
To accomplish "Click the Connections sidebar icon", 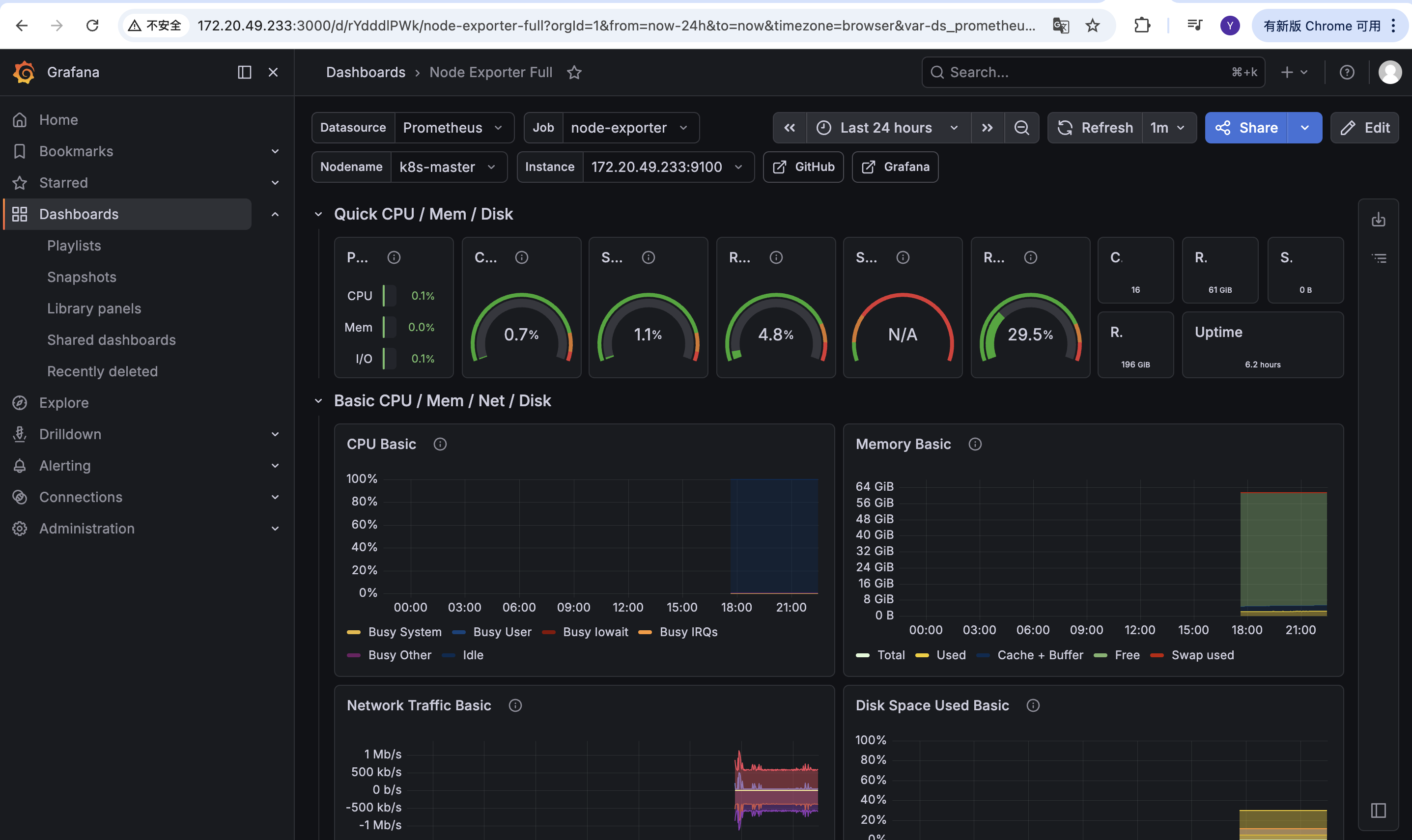I will click(x=20, y=497).
